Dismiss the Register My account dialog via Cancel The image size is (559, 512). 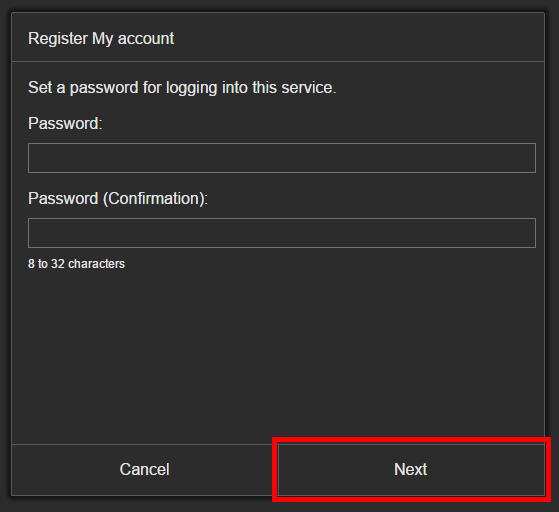point(144,470)
